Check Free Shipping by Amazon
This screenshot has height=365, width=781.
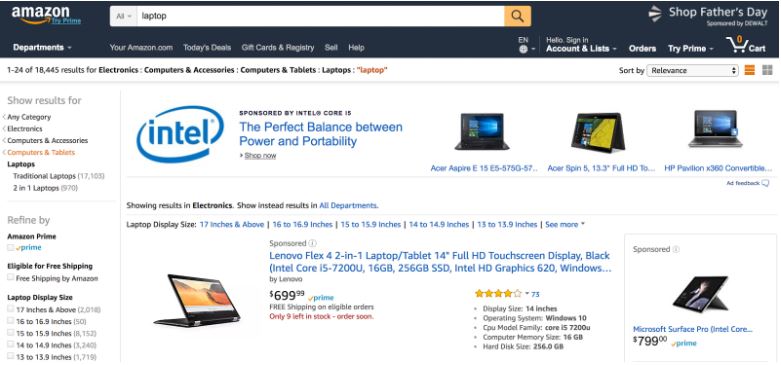pyautogui.click(x=10, y=277)
